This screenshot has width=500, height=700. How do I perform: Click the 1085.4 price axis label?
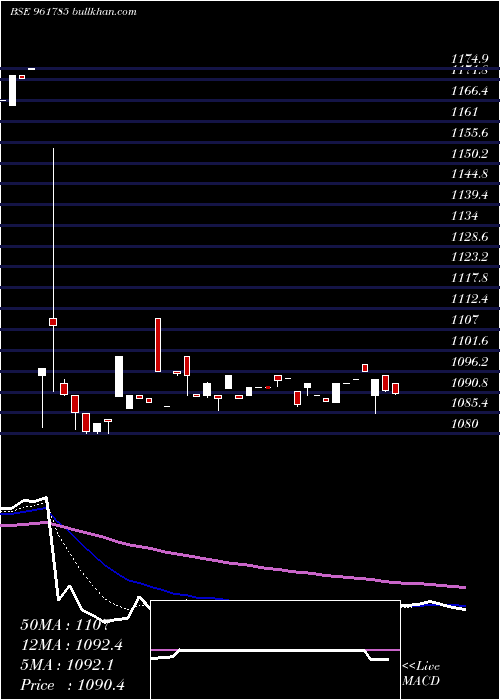[469, 403]
